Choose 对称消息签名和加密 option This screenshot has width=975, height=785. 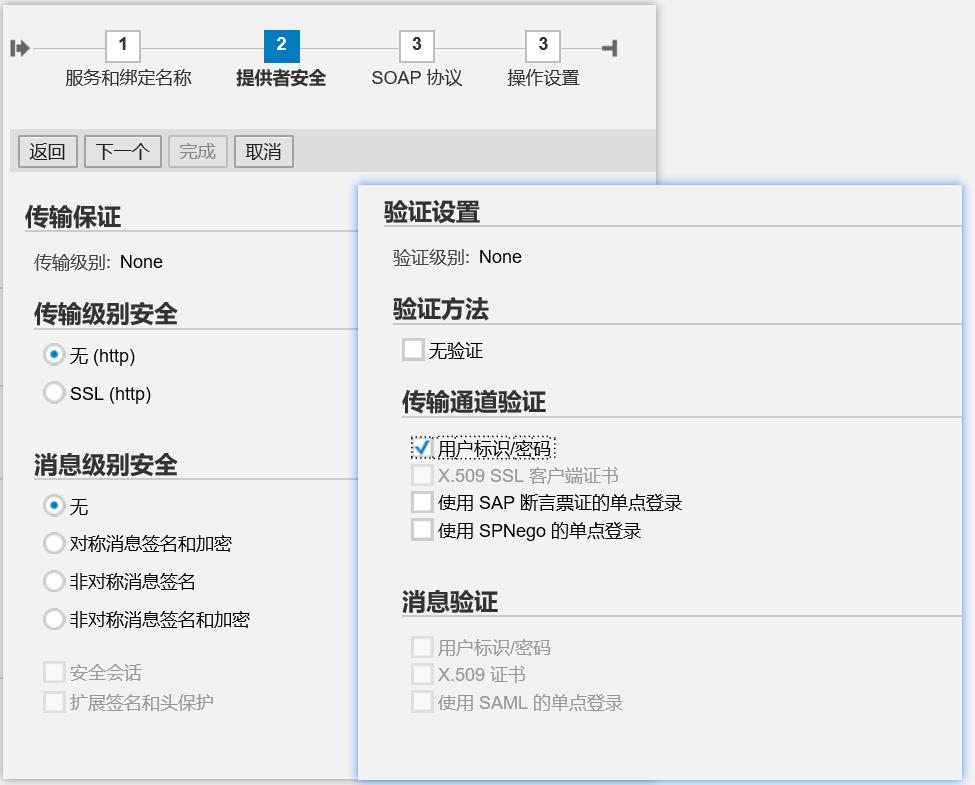coord(54,544)
